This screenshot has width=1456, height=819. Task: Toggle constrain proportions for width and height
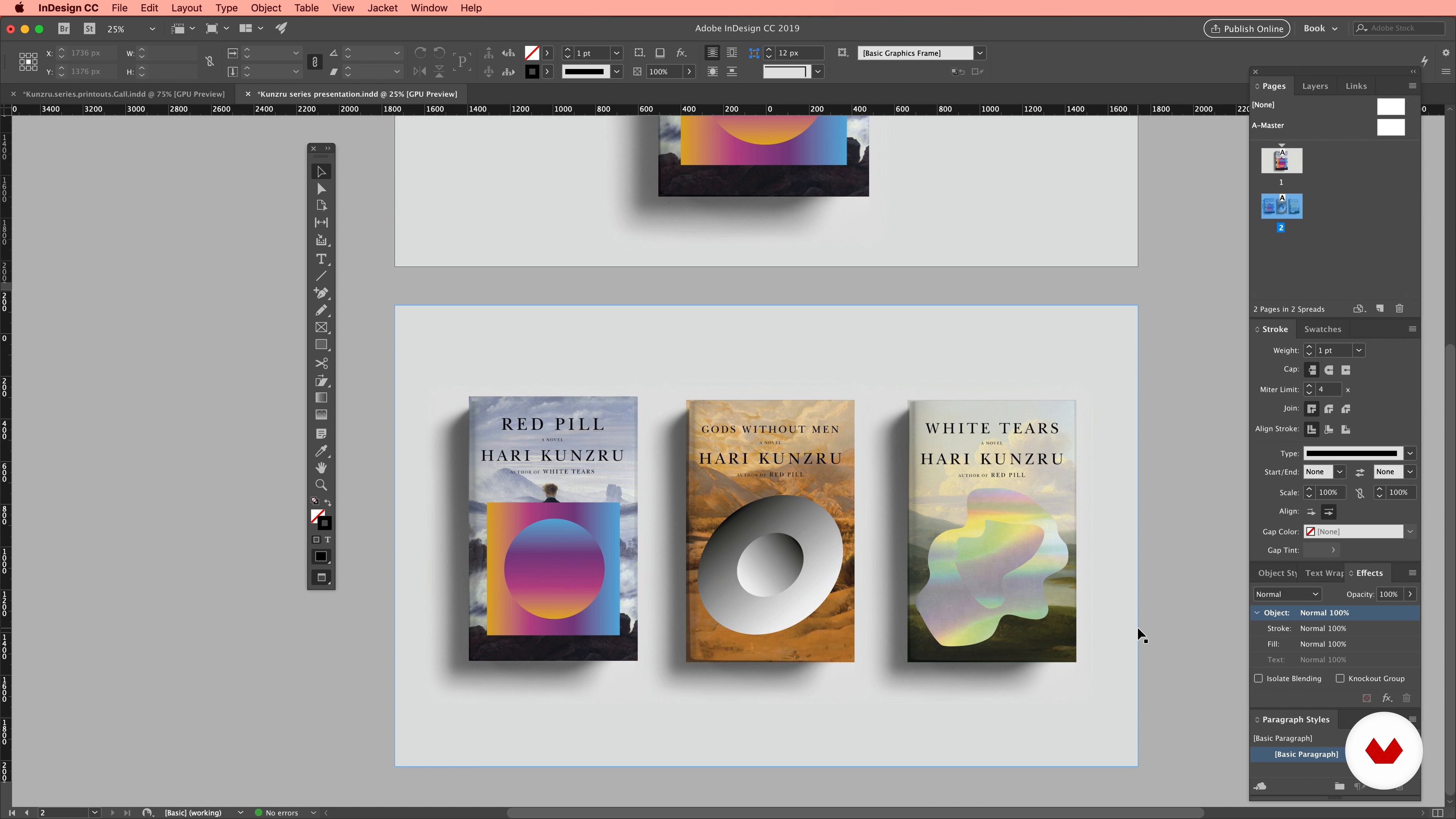pos(210,61)
